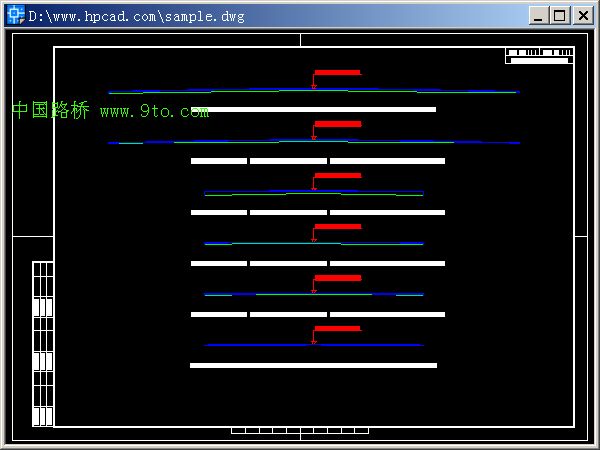Click the green Chinese watermark characters
Viewport: 600px width, 450px height.
pos(50,111)
